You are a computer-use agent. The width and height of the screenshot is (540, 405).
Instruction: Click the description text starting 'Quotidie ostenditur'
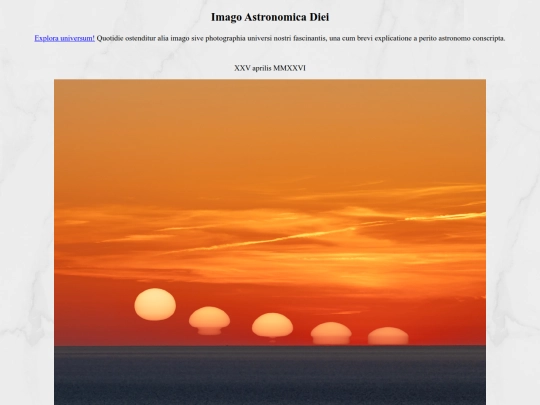[x=301, y=38]
